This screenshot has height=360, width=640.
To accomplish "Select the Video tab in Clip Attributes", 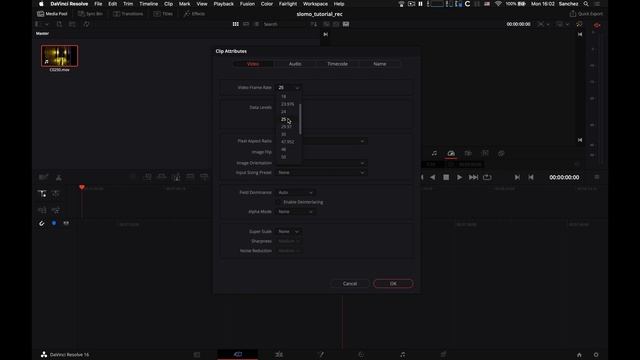I will [253, 64].
